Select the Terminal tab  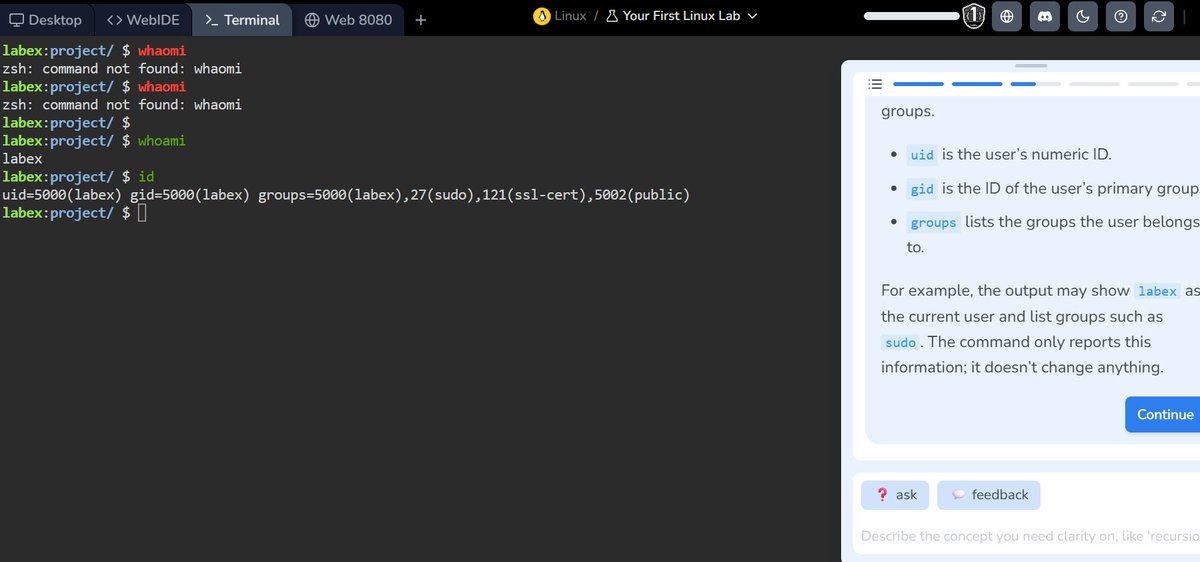(242, 19)
